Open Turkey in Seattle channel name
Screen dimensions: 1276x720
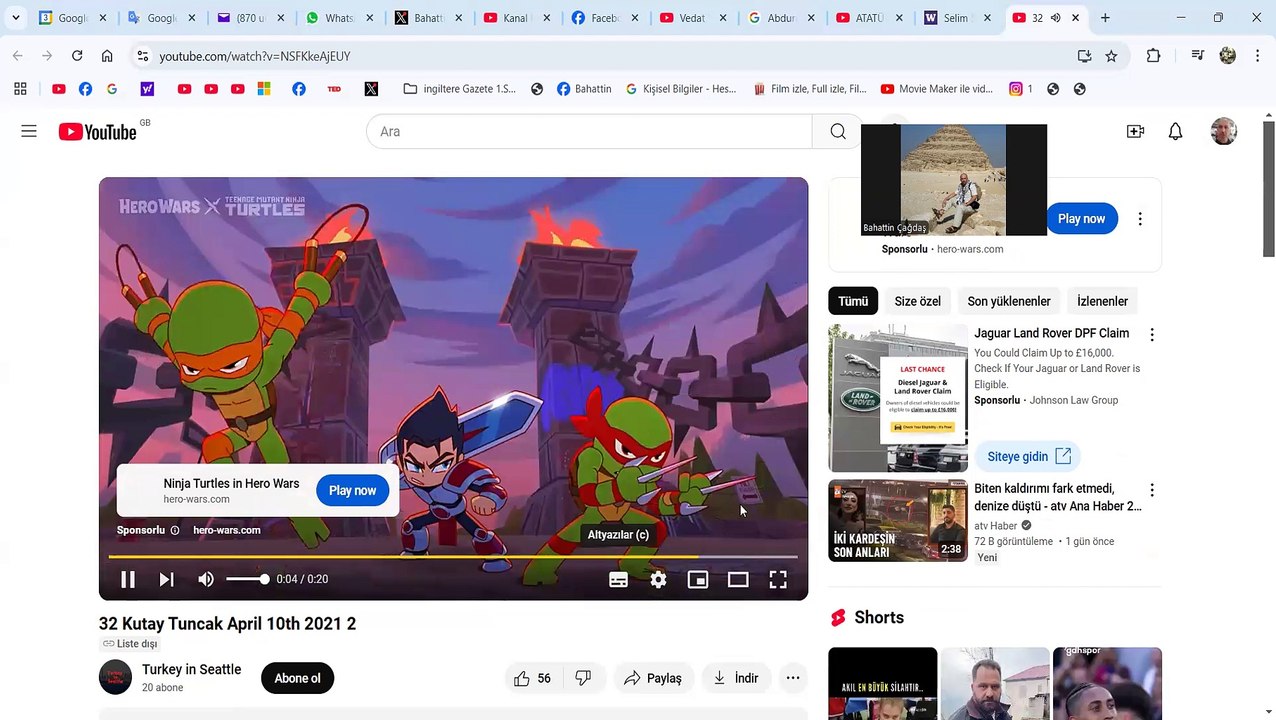point(191,669)
